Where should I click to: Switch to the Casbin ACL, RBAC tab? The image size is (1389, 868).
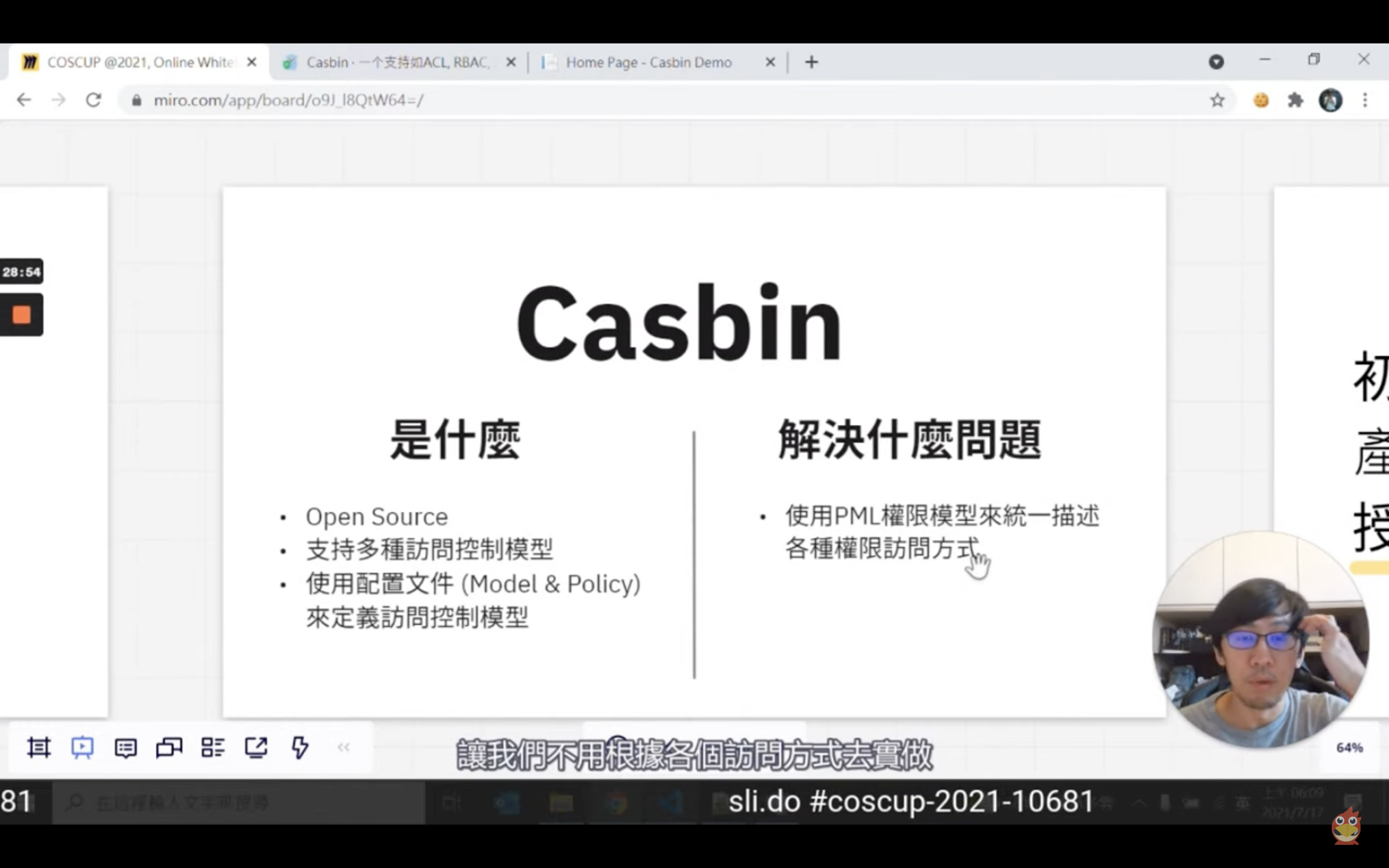pyautogui.click(x=398, y=62)
